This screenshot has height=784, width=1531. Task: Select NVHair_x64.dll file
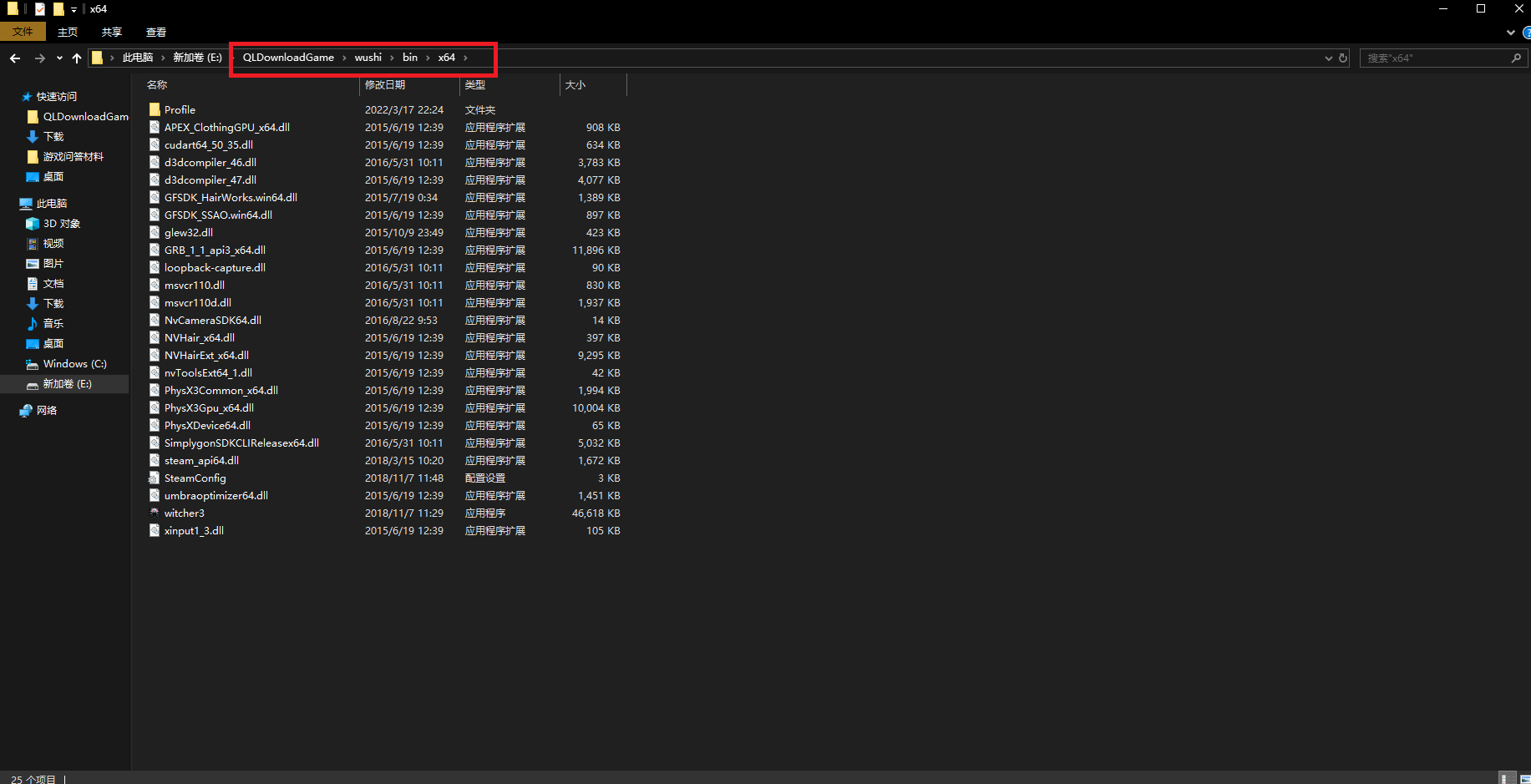click(200, 337)
